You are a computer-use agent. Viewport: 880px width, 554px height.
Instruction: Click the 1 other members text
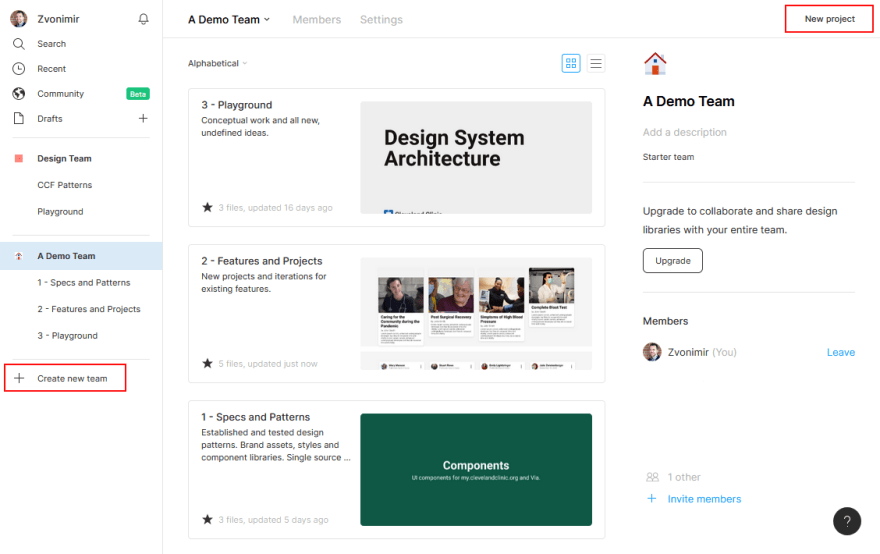coord(684,477)
